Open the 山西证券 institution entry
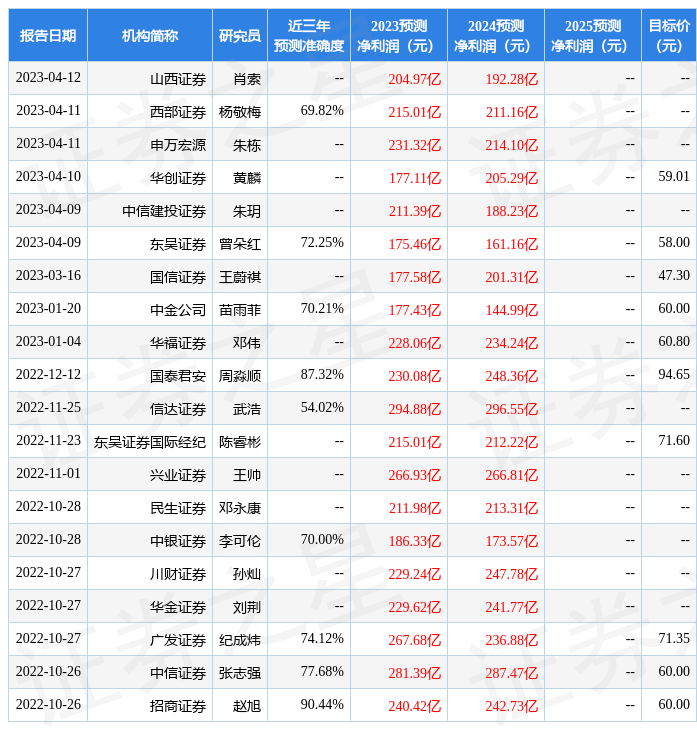Screen dimensions: 697x730 coord(178,79)
